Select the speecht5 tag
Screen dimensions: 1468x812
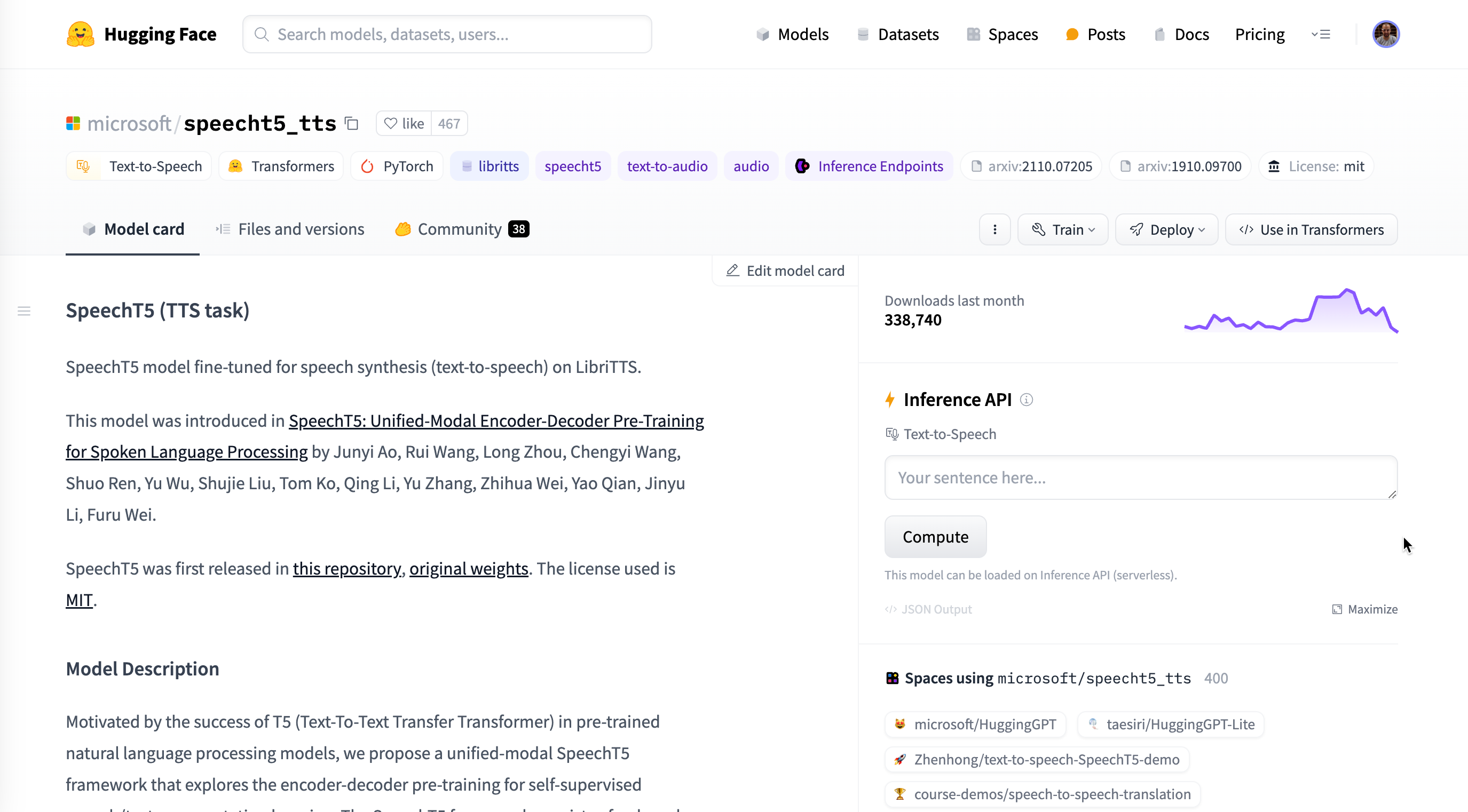click(573, 166)
